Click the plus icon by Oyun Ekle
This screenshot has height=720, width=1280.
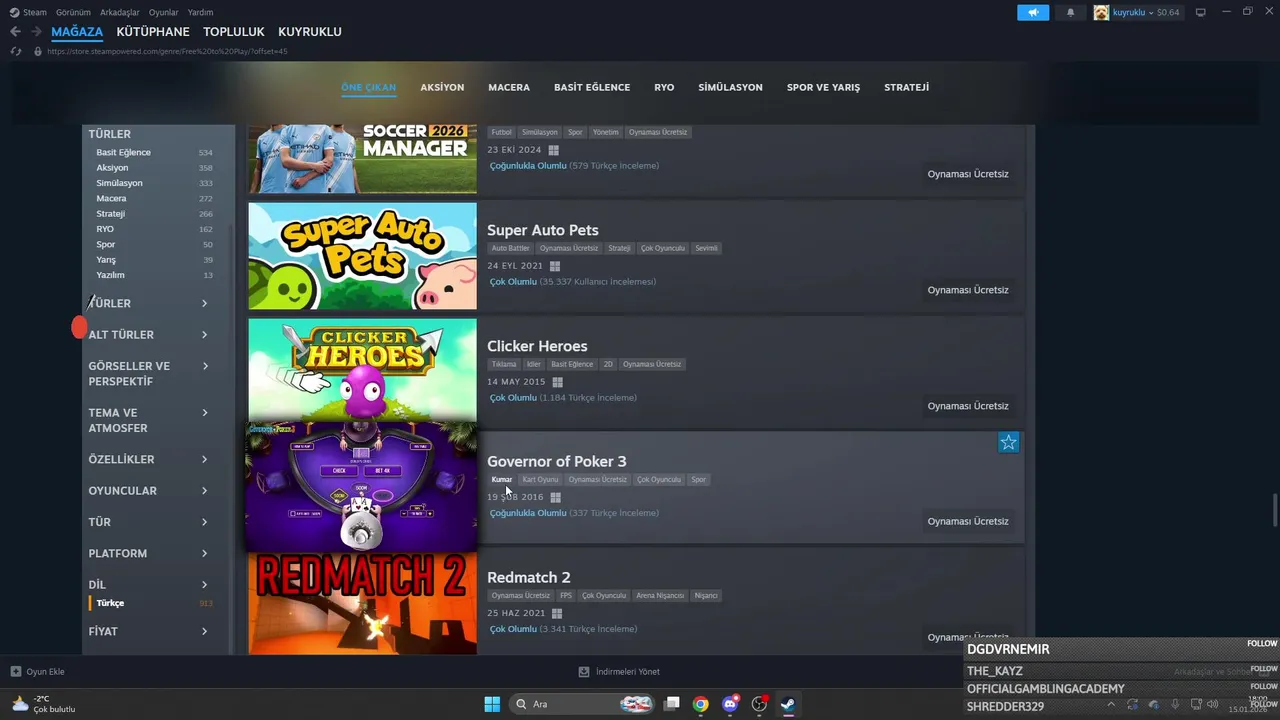click(x=15, y=671)
